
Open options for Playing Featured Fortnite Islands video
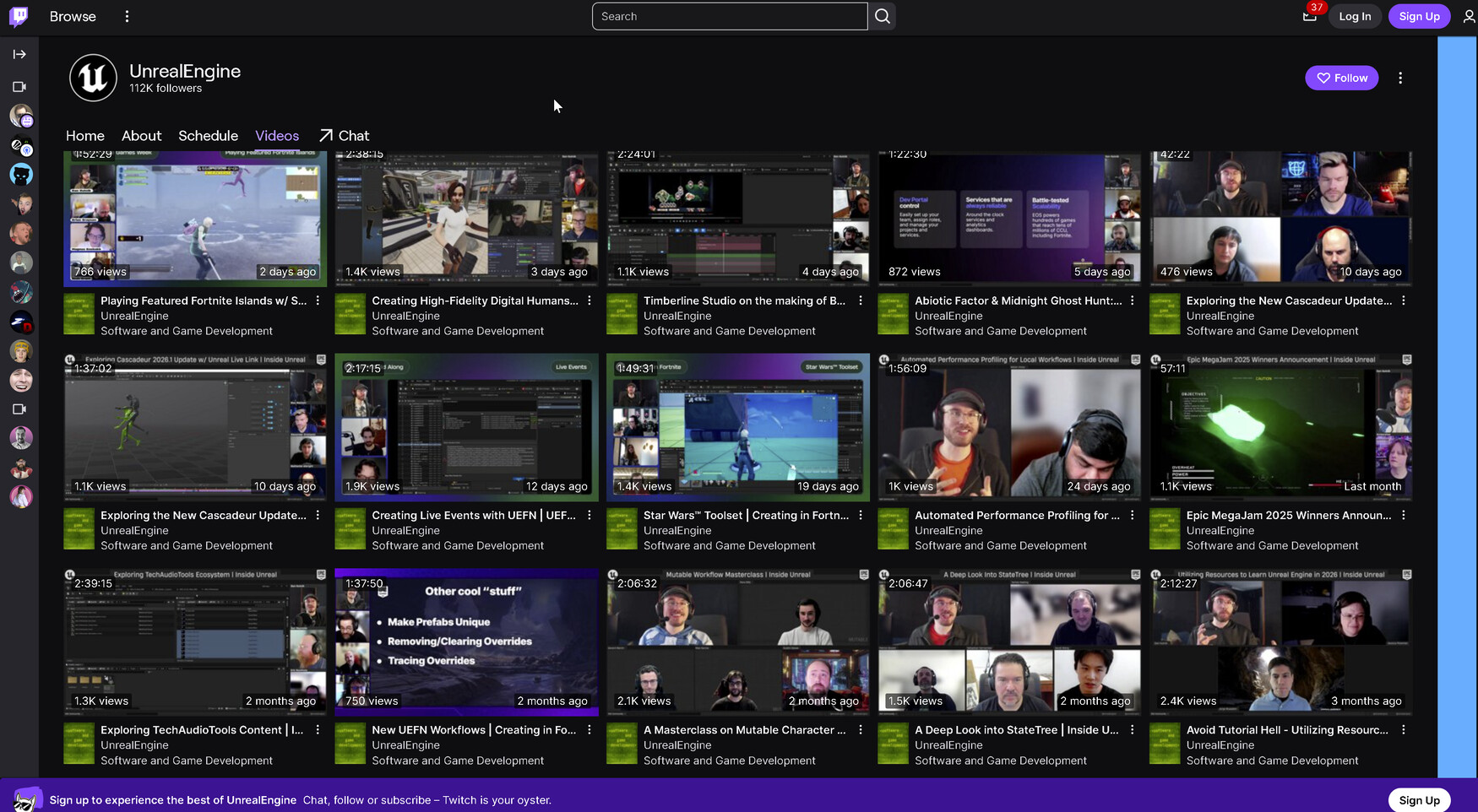[318, 300]
